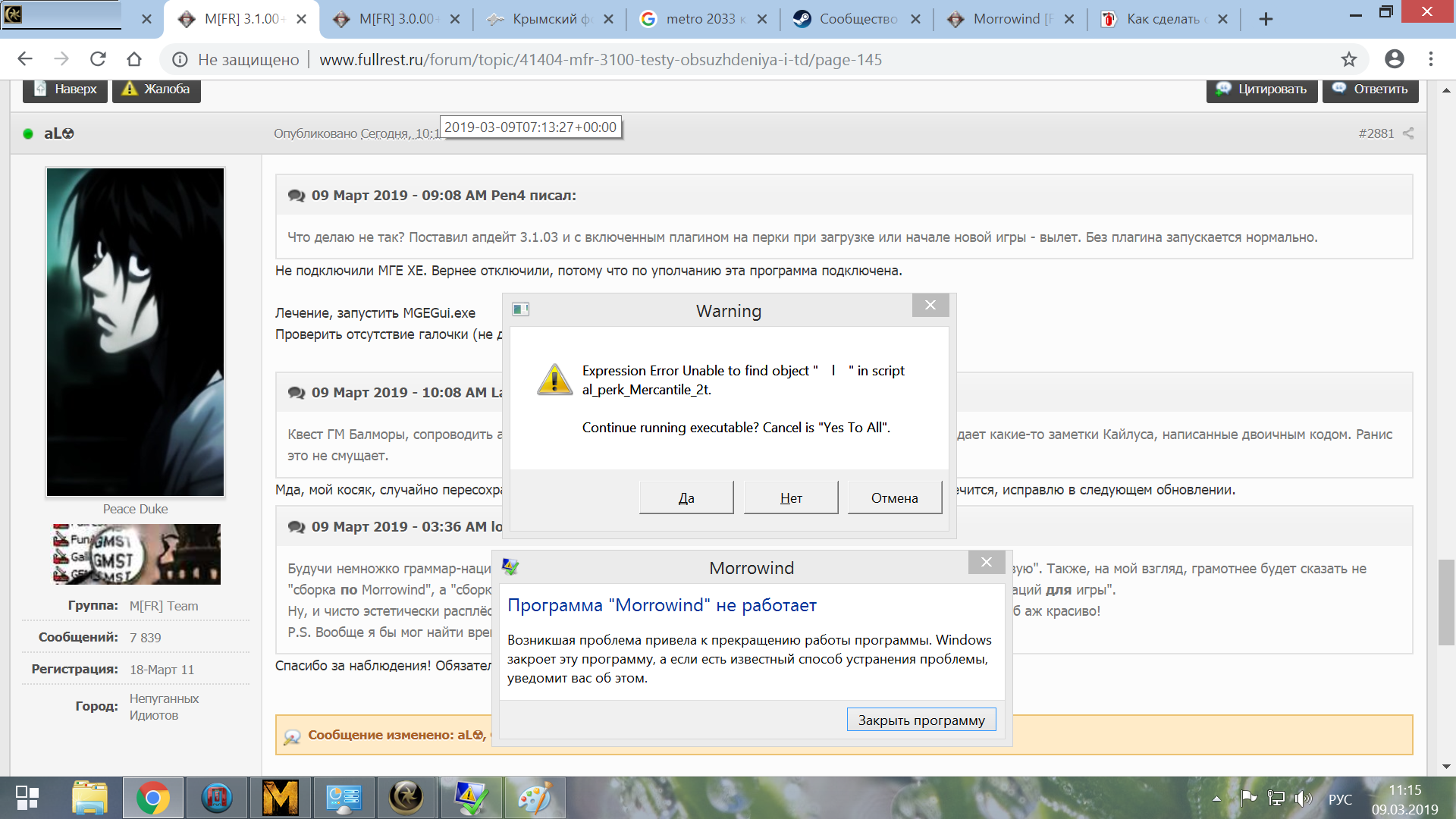
Task: Click Chrome icon in taskbar
Action: pos(152,798)
